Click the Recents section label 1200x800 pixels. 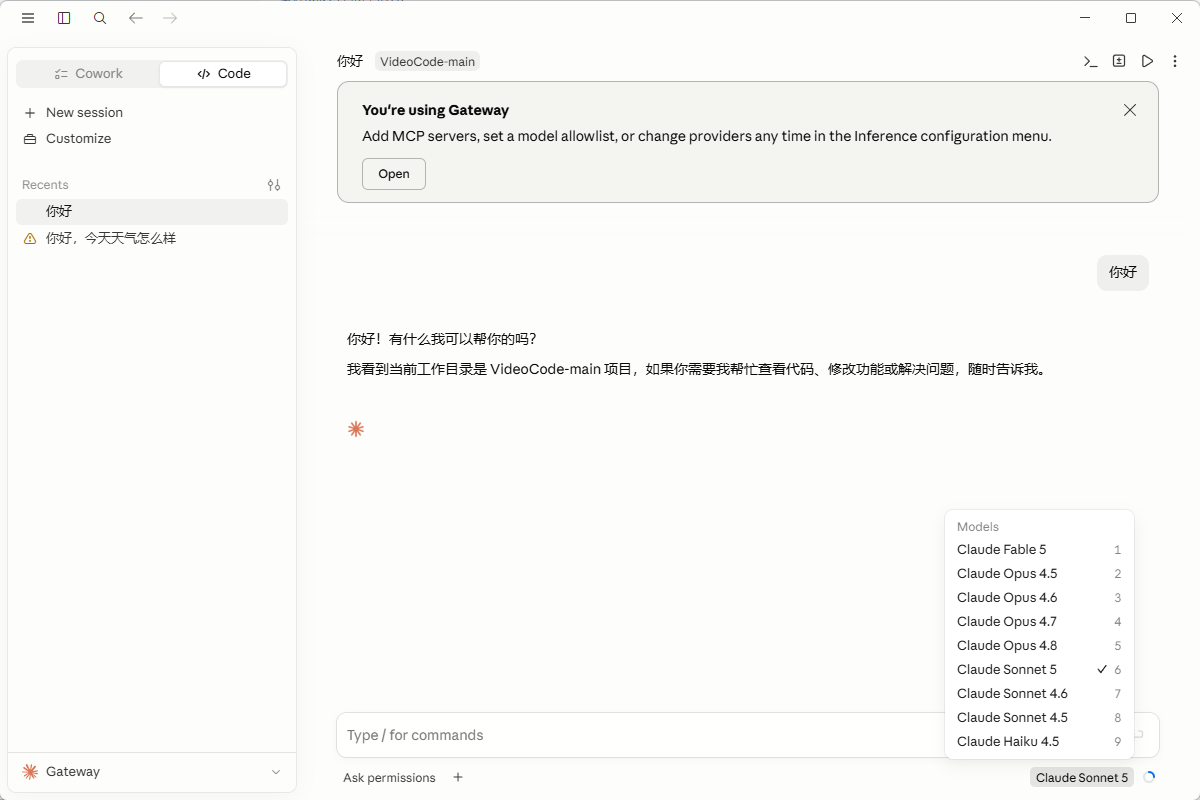45,185
